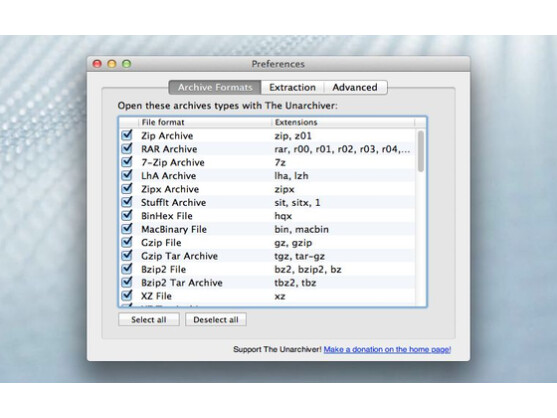Select the 'XZ File' row text
This screenshot has width=557, height=418.
[156, 296]
